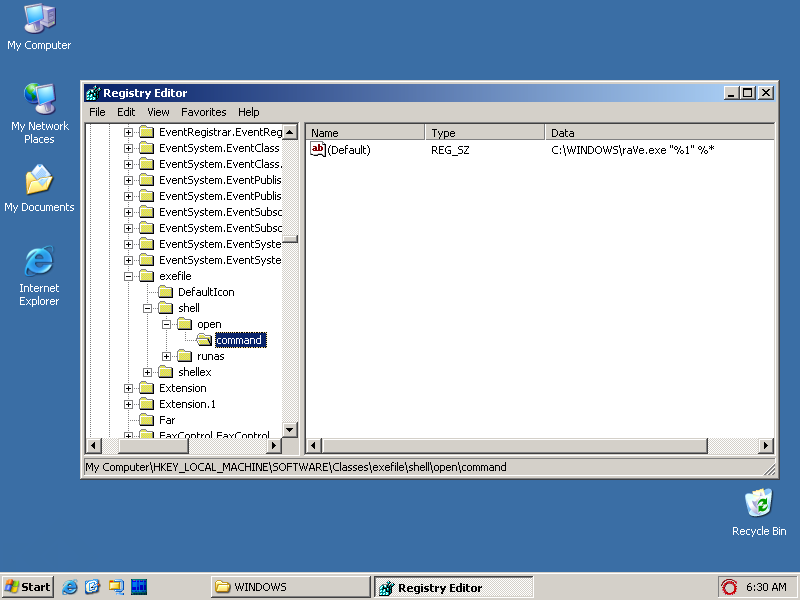Click the tree pane scroll up arrow
This screenshot has width=800, height=600.
pos(290,132)
